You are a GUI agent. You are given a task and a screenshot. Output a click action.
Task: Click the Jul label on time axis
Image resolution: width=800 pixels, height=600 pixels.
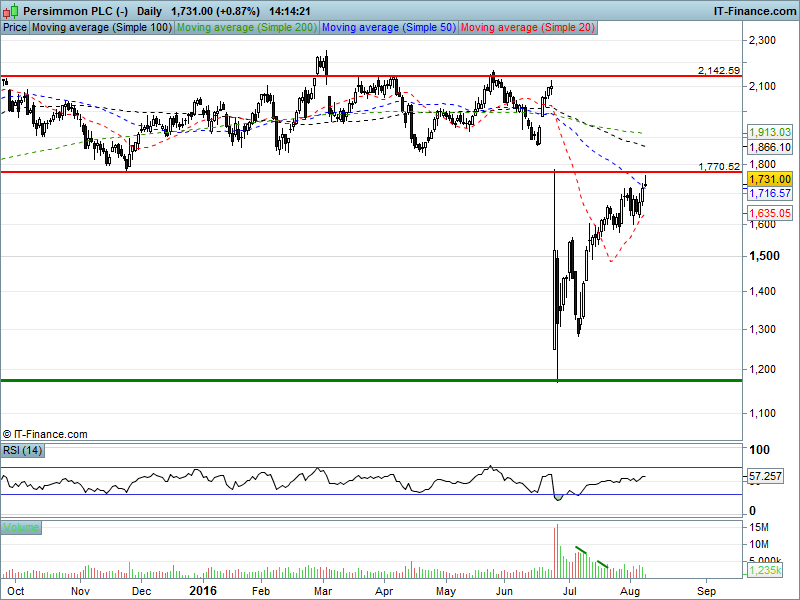[x=569, y=591]
